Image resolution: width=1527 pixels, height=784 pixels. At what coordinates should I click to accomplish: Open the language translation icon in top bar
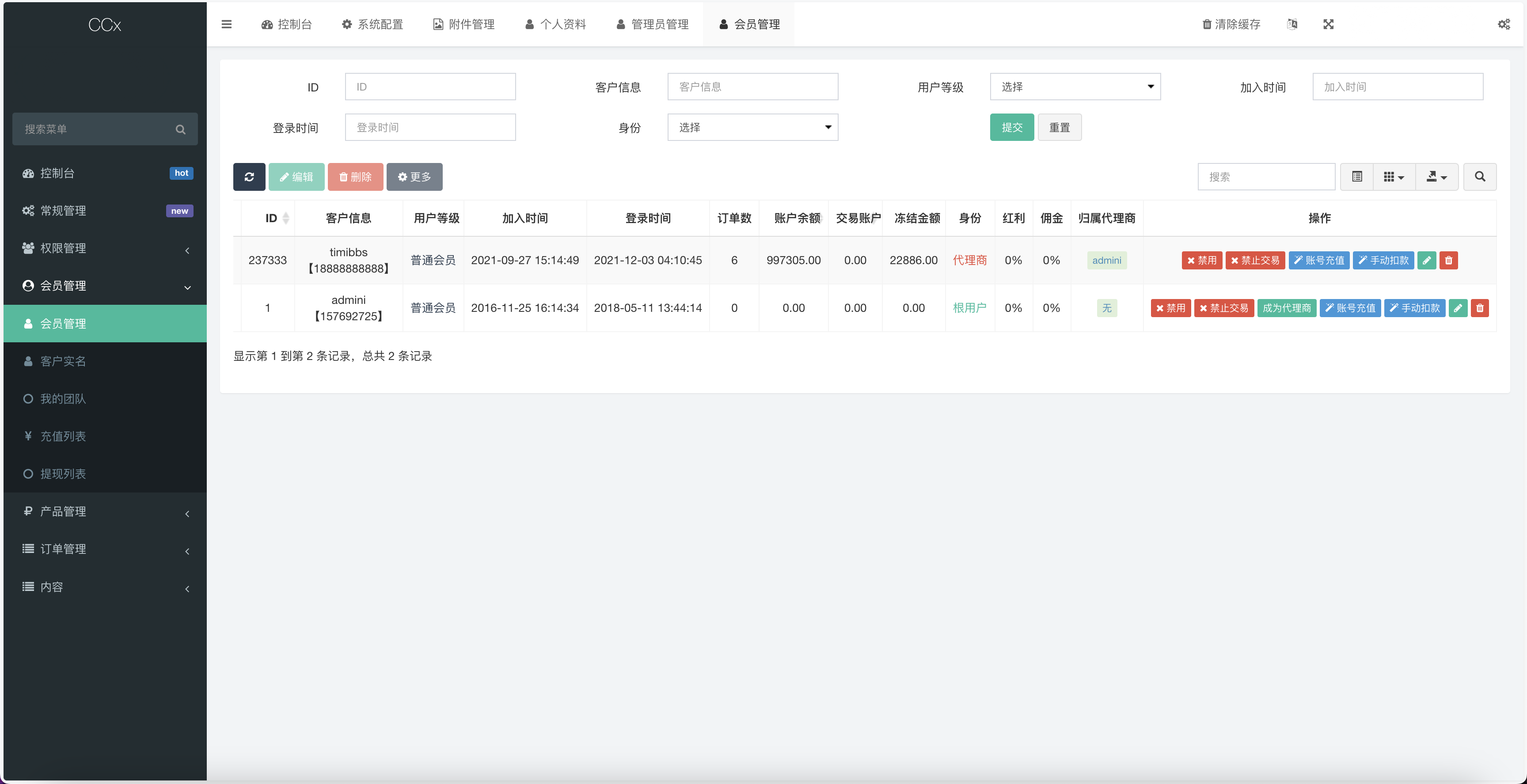point(1292,24)
